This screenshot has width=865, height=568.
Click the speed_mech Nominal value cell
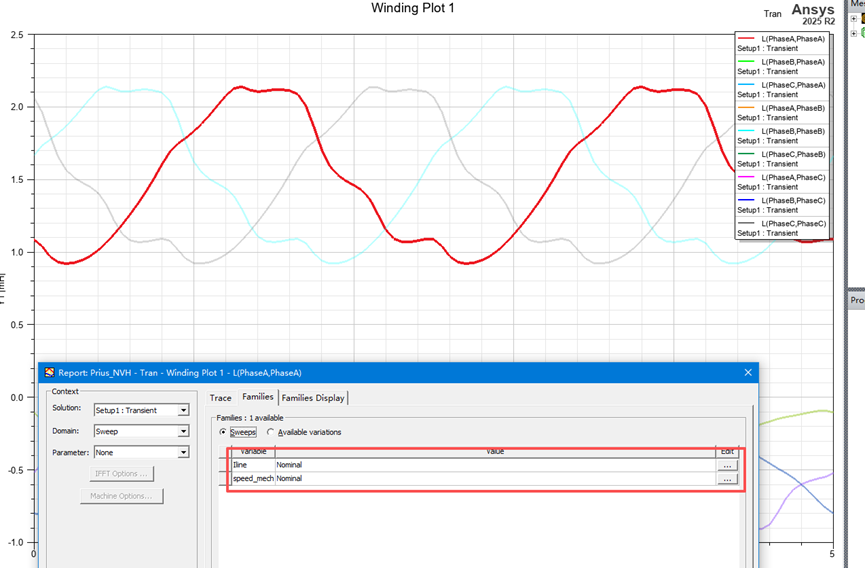[x=495, y=479]
